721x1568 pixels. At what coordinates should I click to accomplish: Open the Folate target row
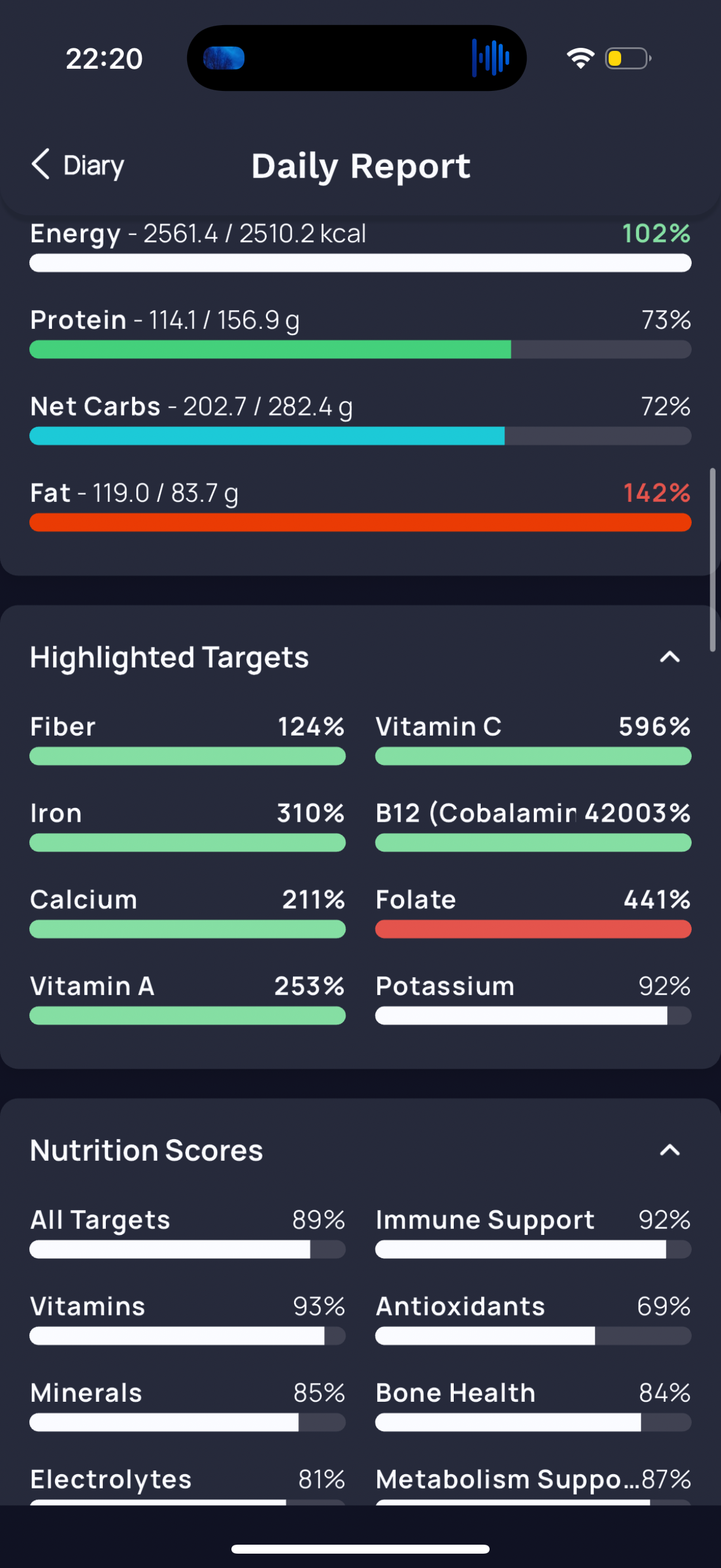pyautogui.click(x=533, y=912)
